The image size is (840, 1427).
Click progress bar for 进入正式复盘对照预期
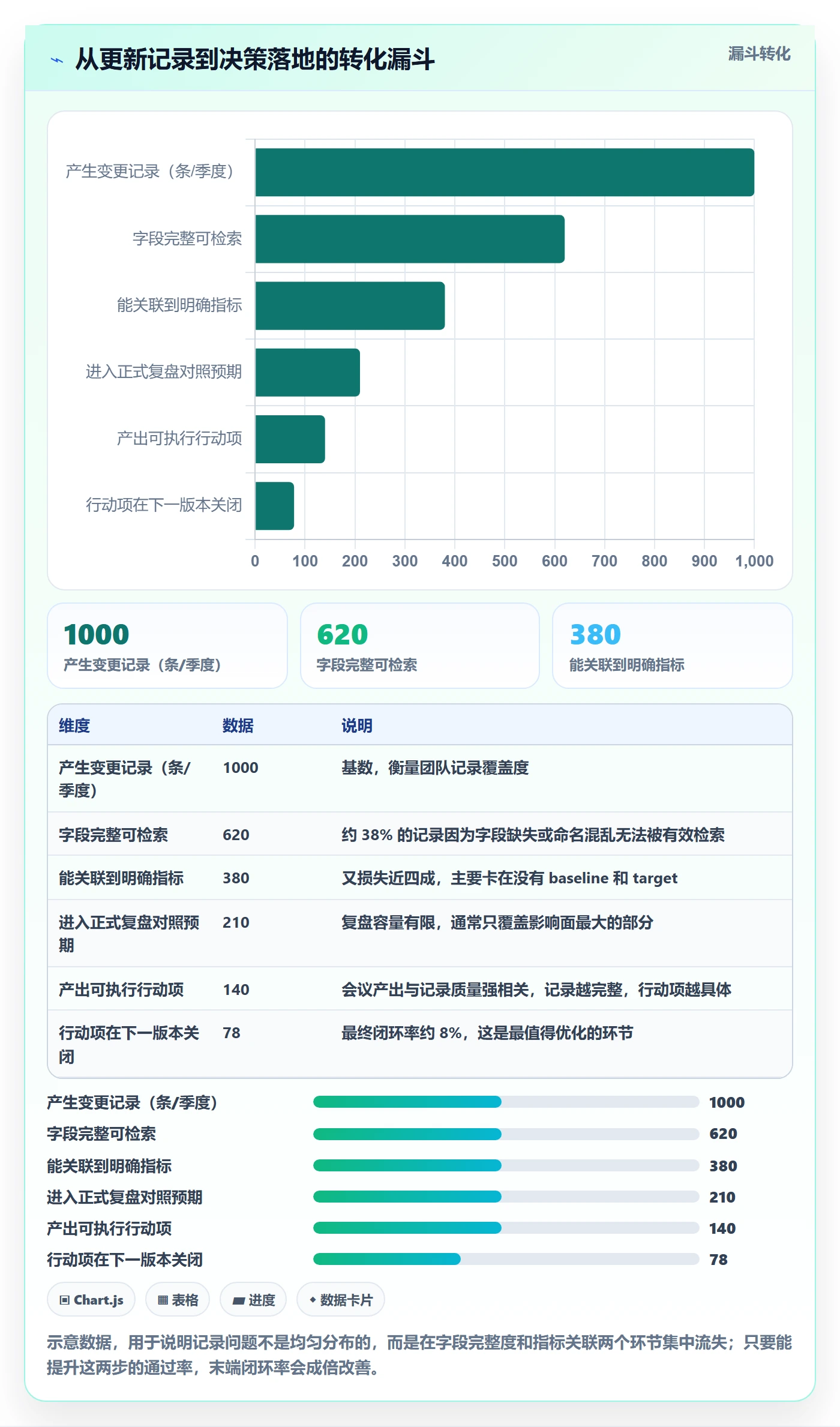(x=506, y=1197)
